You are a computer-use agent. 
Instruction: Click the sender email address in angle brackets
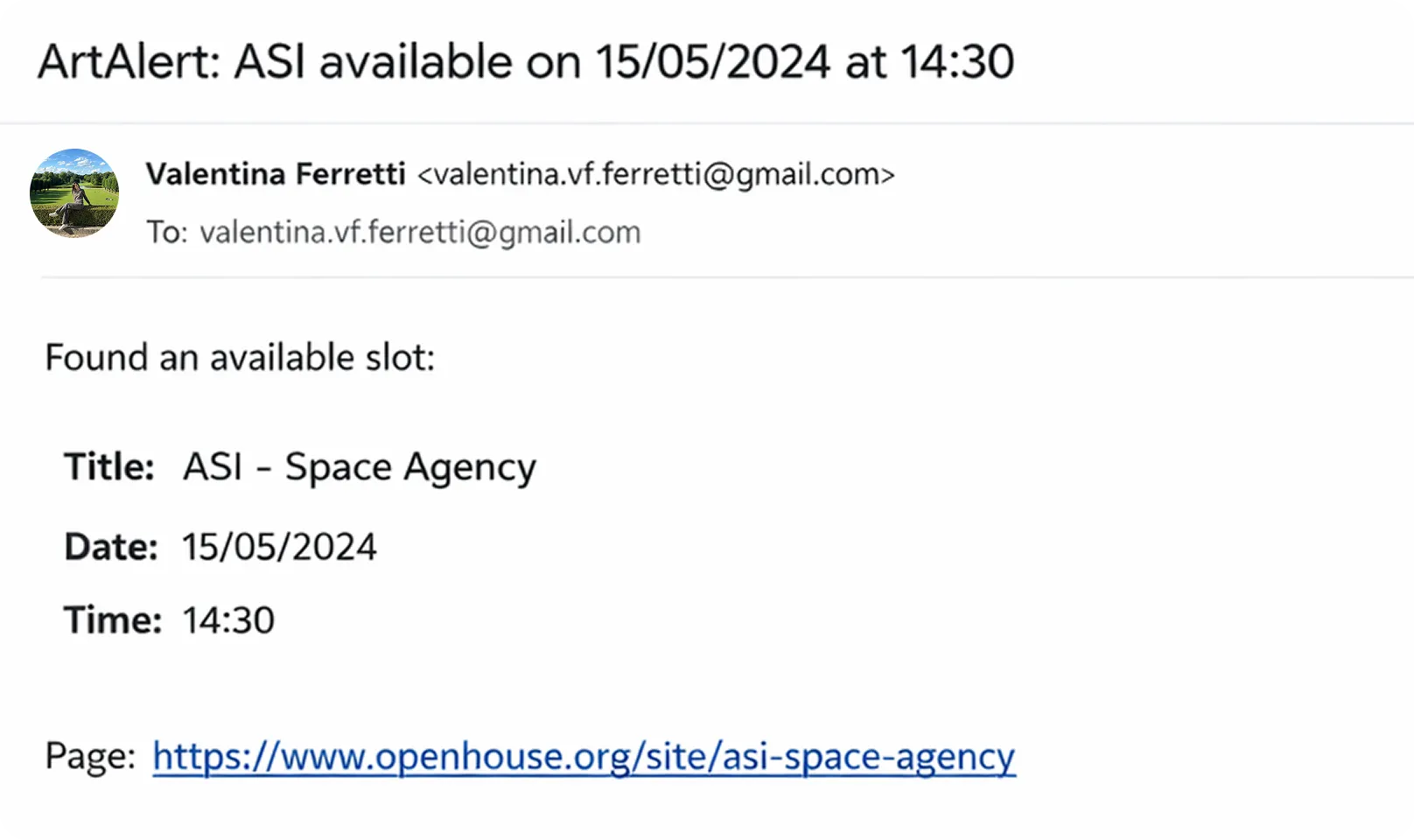[655, 174]
